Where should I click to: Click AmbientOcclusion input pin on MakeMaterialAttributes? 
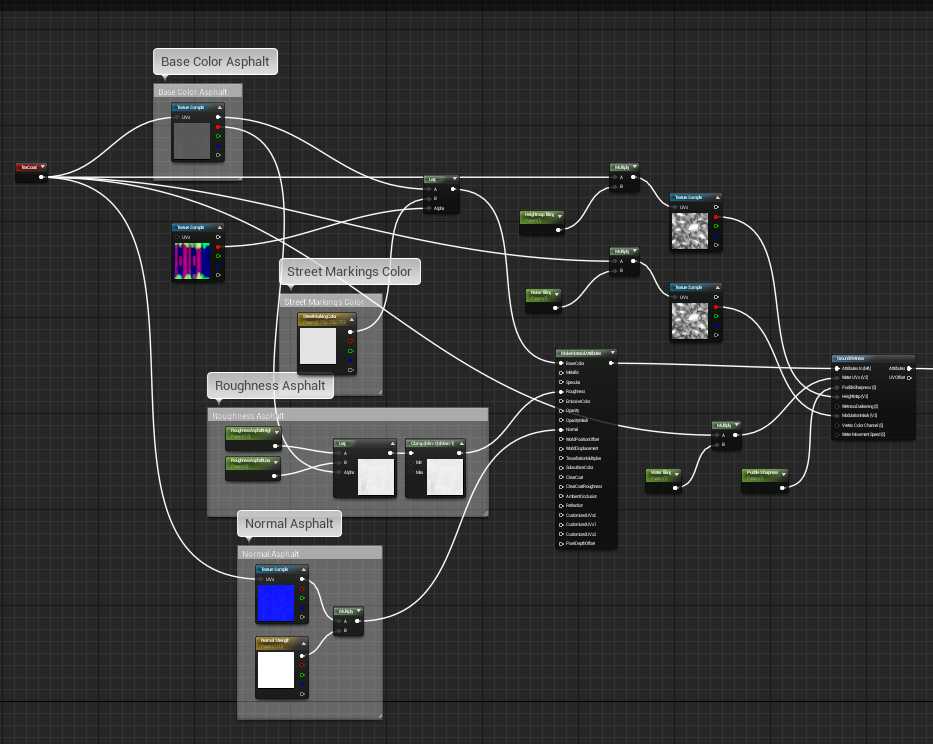coord(561,496)
